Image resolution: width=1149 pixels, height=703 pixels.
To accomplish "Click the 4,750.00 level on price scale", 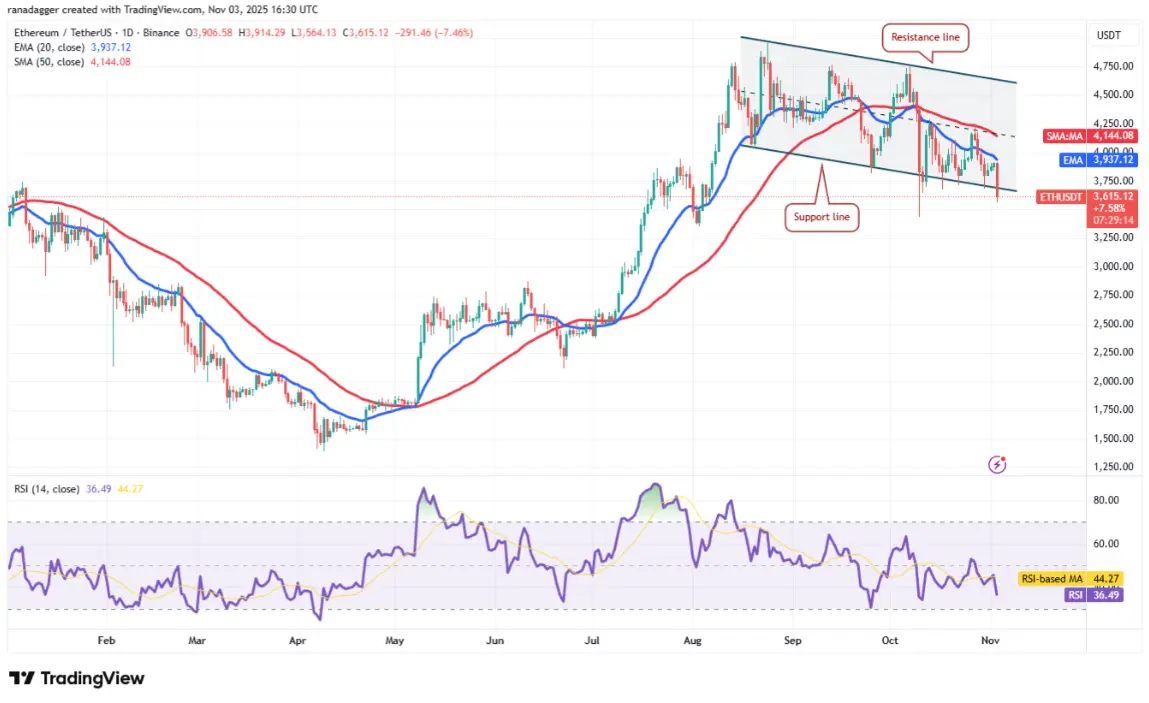I will [1113, 66].
